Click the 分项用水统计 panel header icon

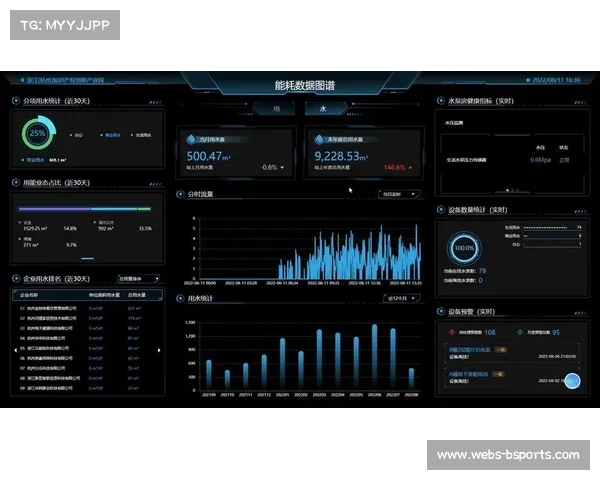(15, 101)
